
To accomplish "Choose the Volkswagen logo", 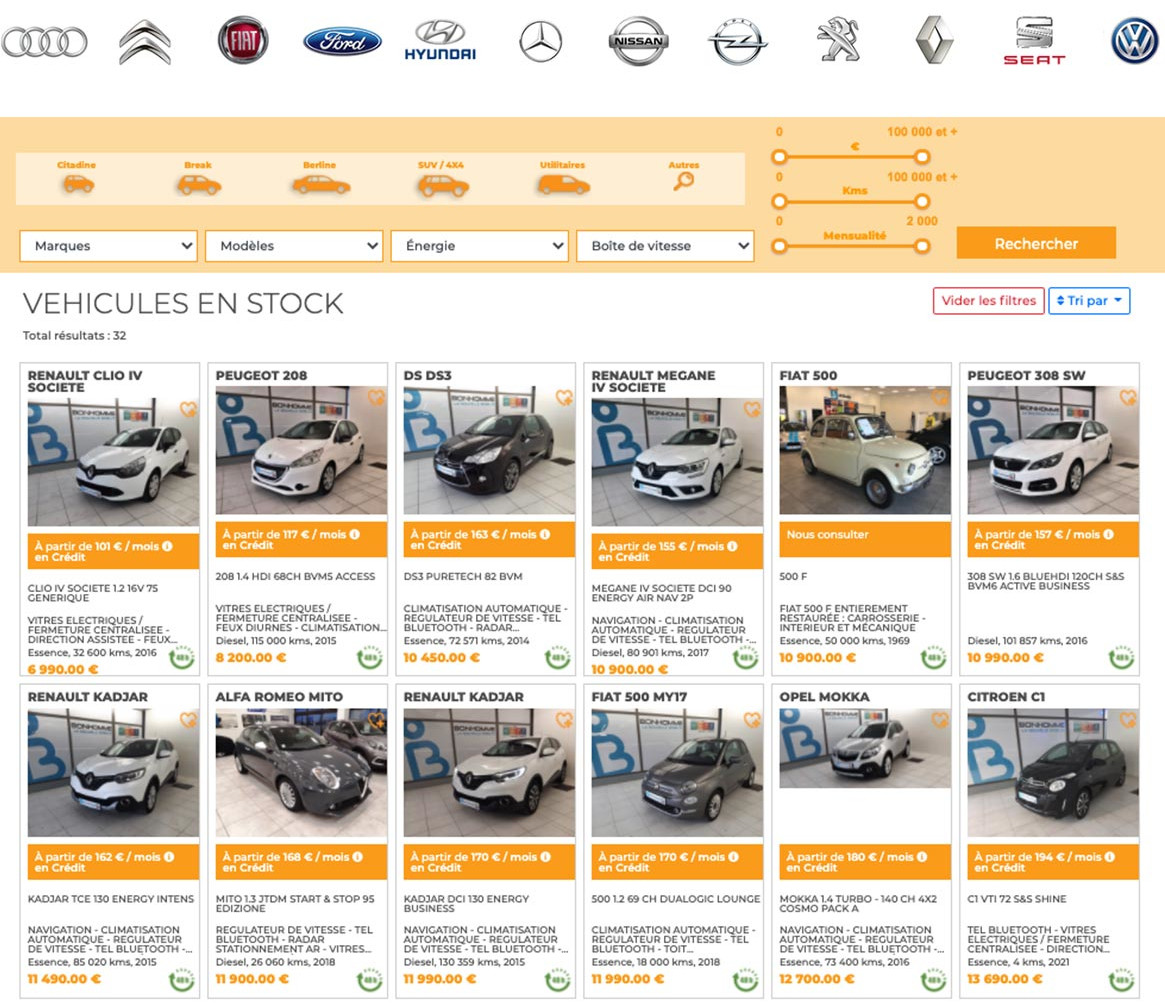I will coord(1135,41).
